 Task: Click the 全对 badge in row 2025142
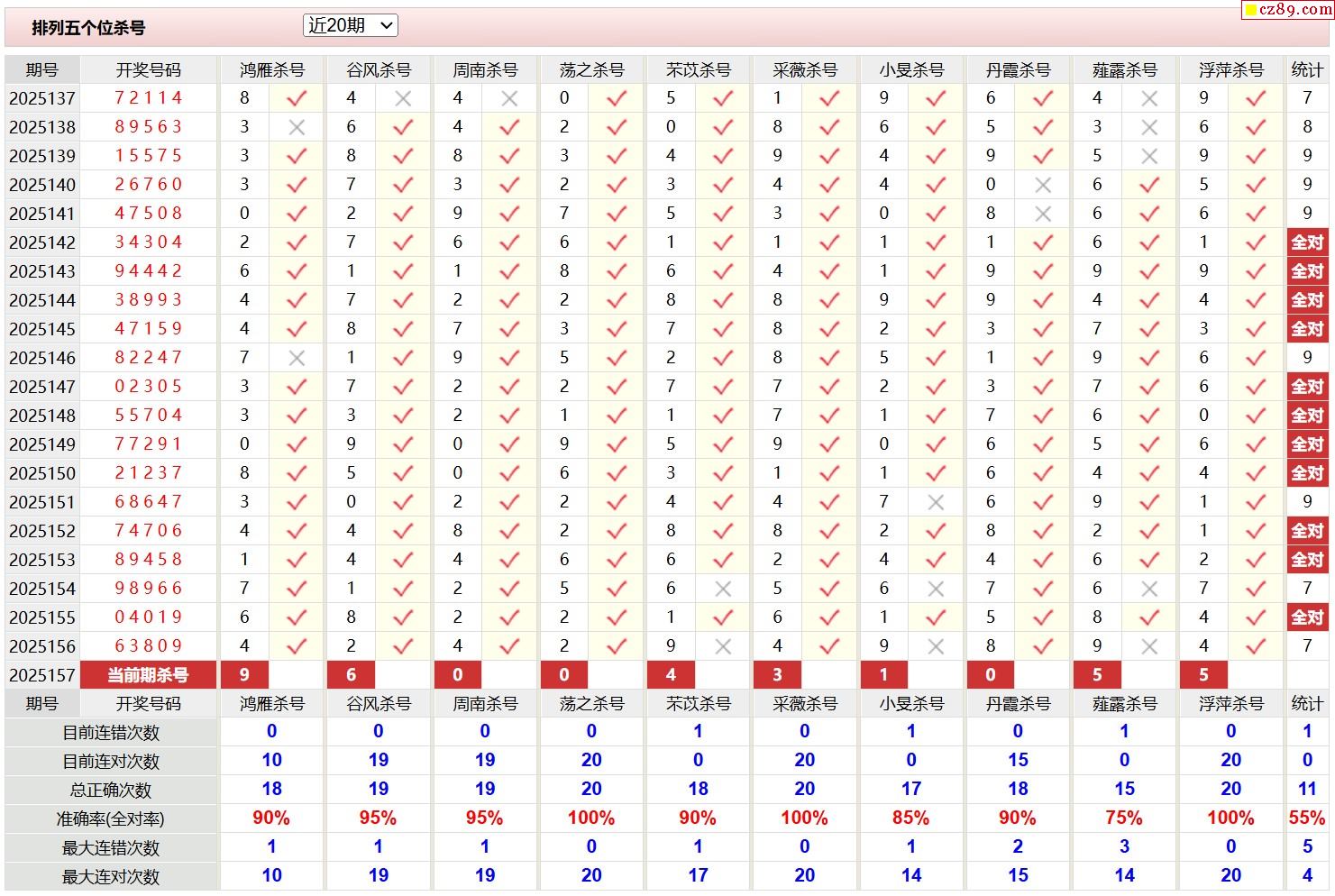point(1307,242)
